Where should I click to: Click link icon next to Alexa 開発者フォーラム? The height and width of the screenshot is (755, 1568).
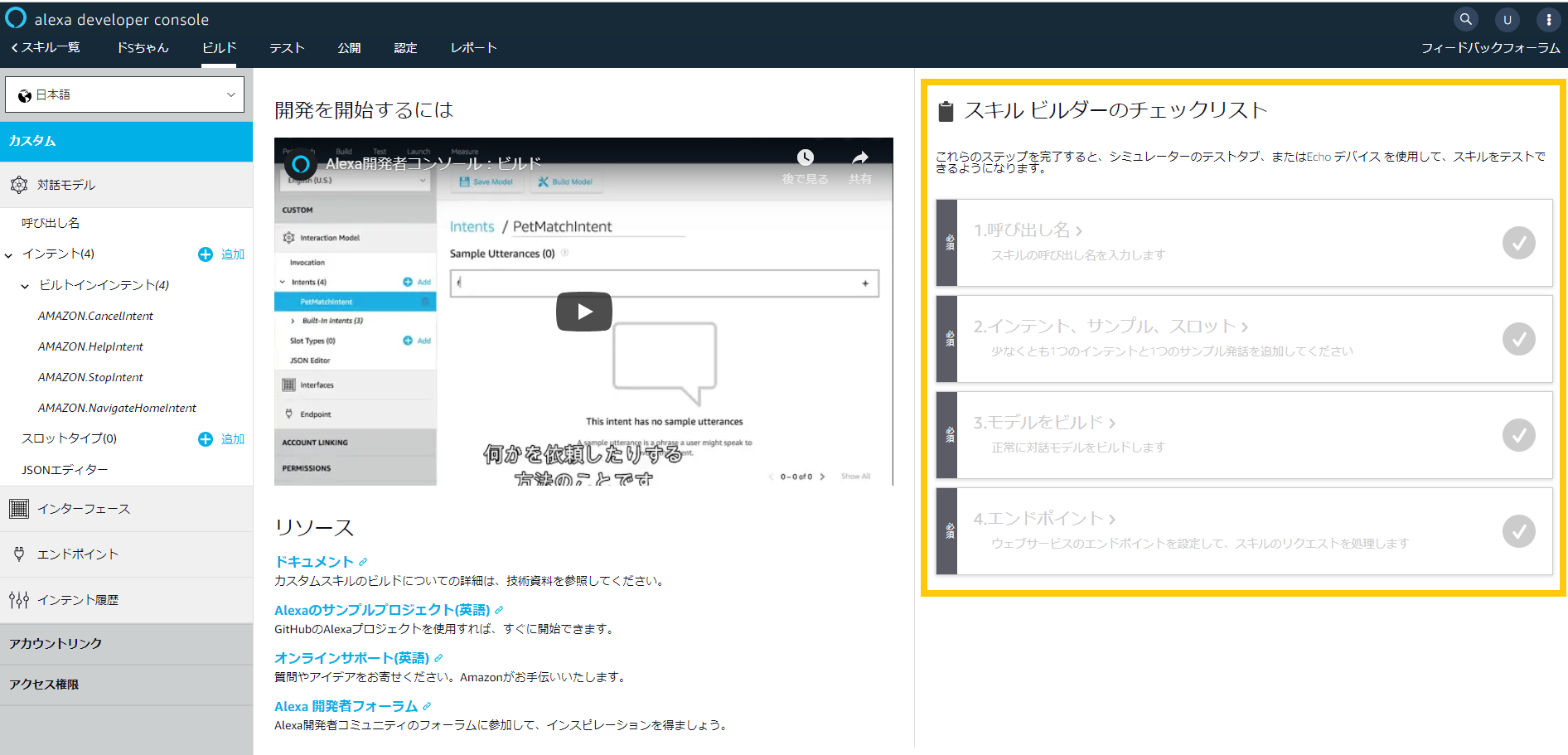427,706
